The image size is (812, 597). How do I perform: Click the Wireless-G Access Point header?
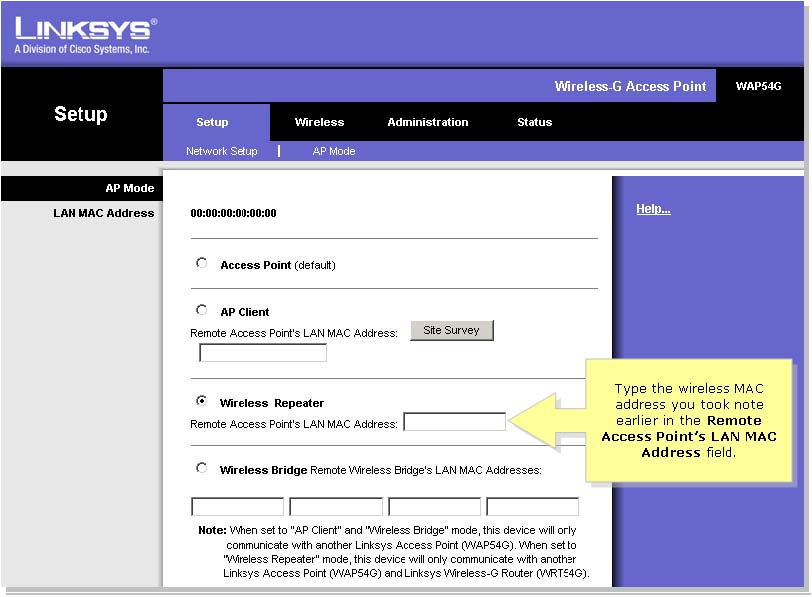(631, 86)
